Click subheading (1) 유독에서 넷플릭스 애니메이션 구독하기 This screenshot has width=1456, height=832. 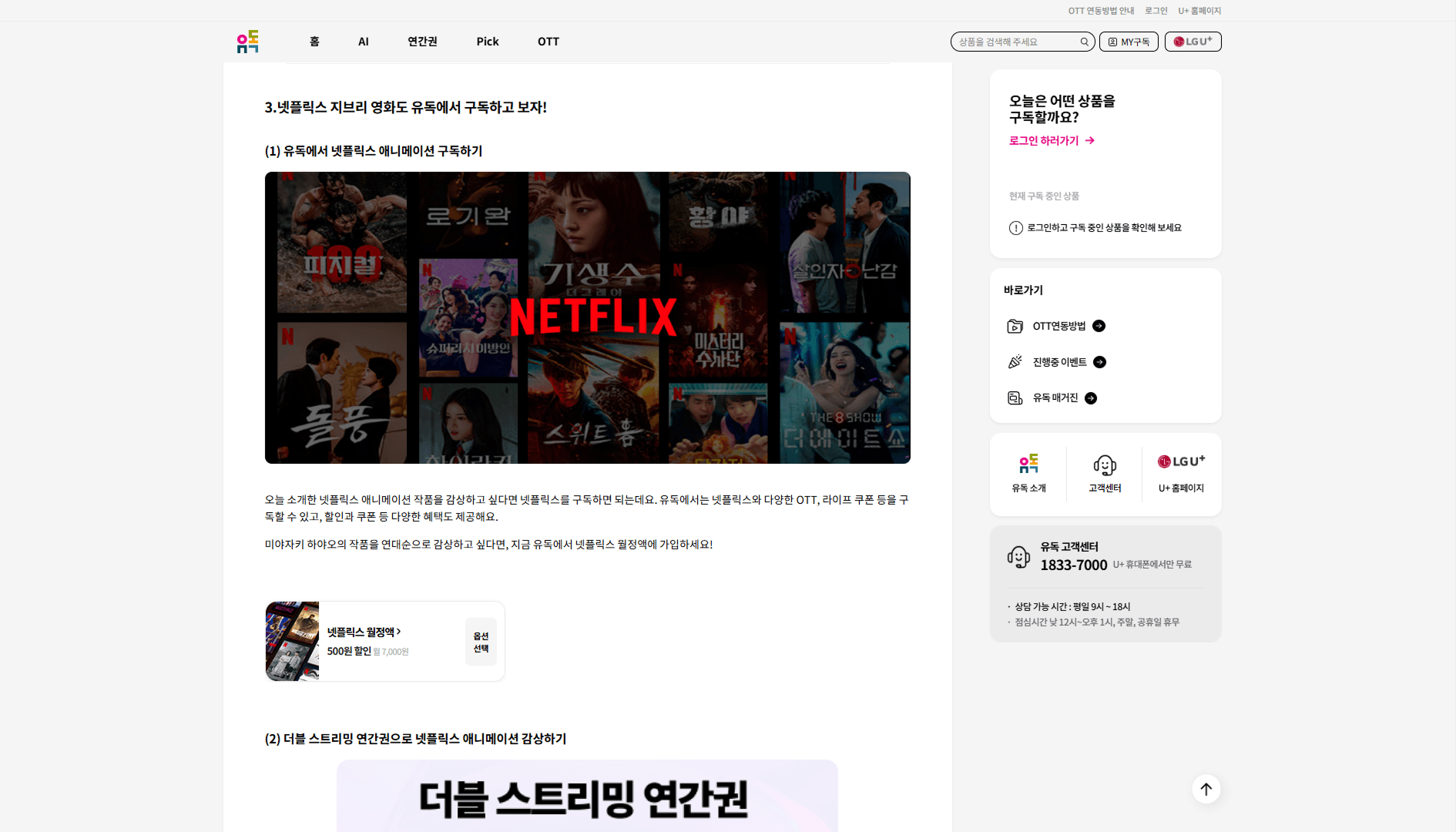click(x=374, y=151)
